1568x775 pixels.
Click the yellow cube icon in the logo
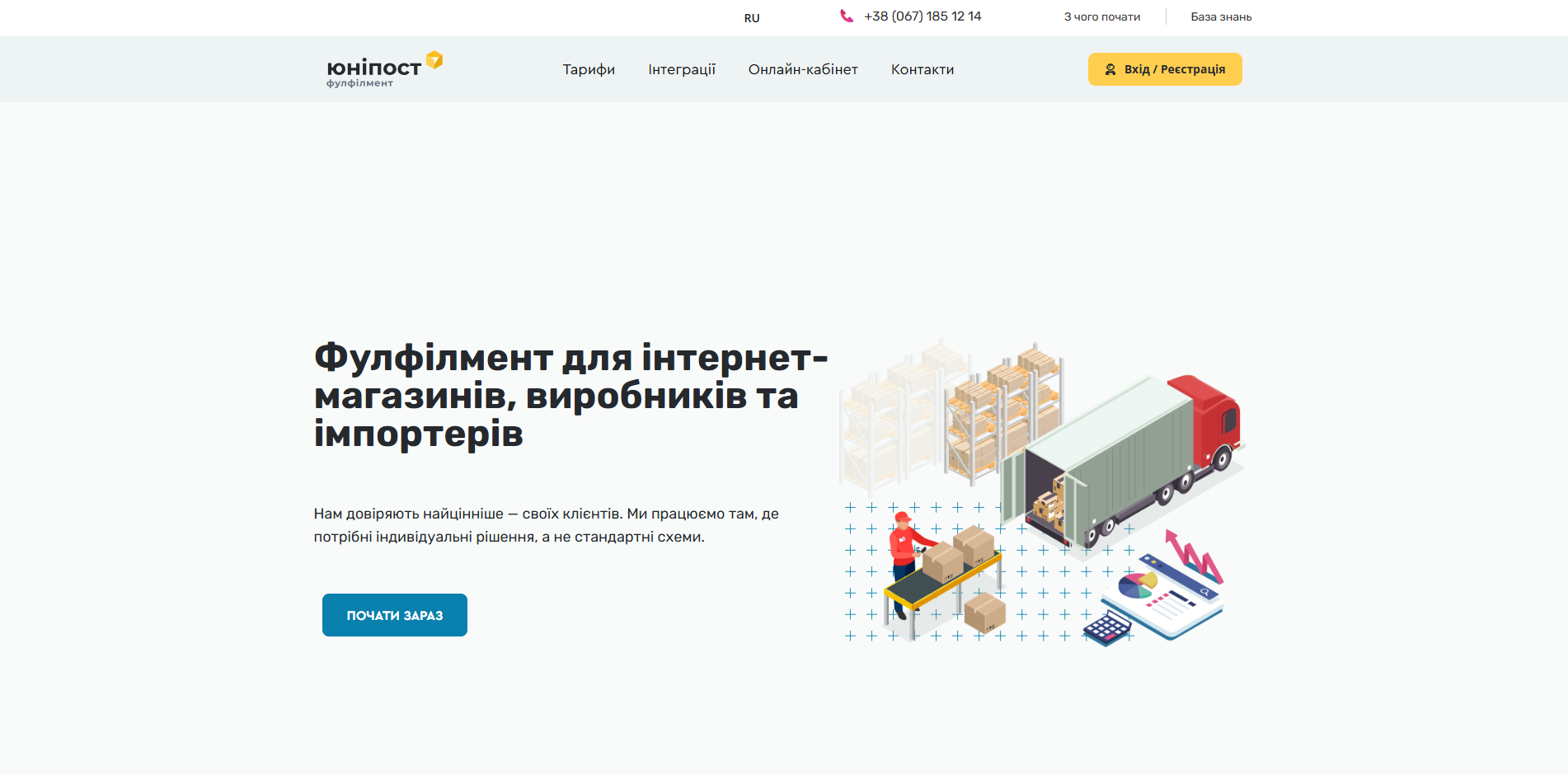click(433, 59)
